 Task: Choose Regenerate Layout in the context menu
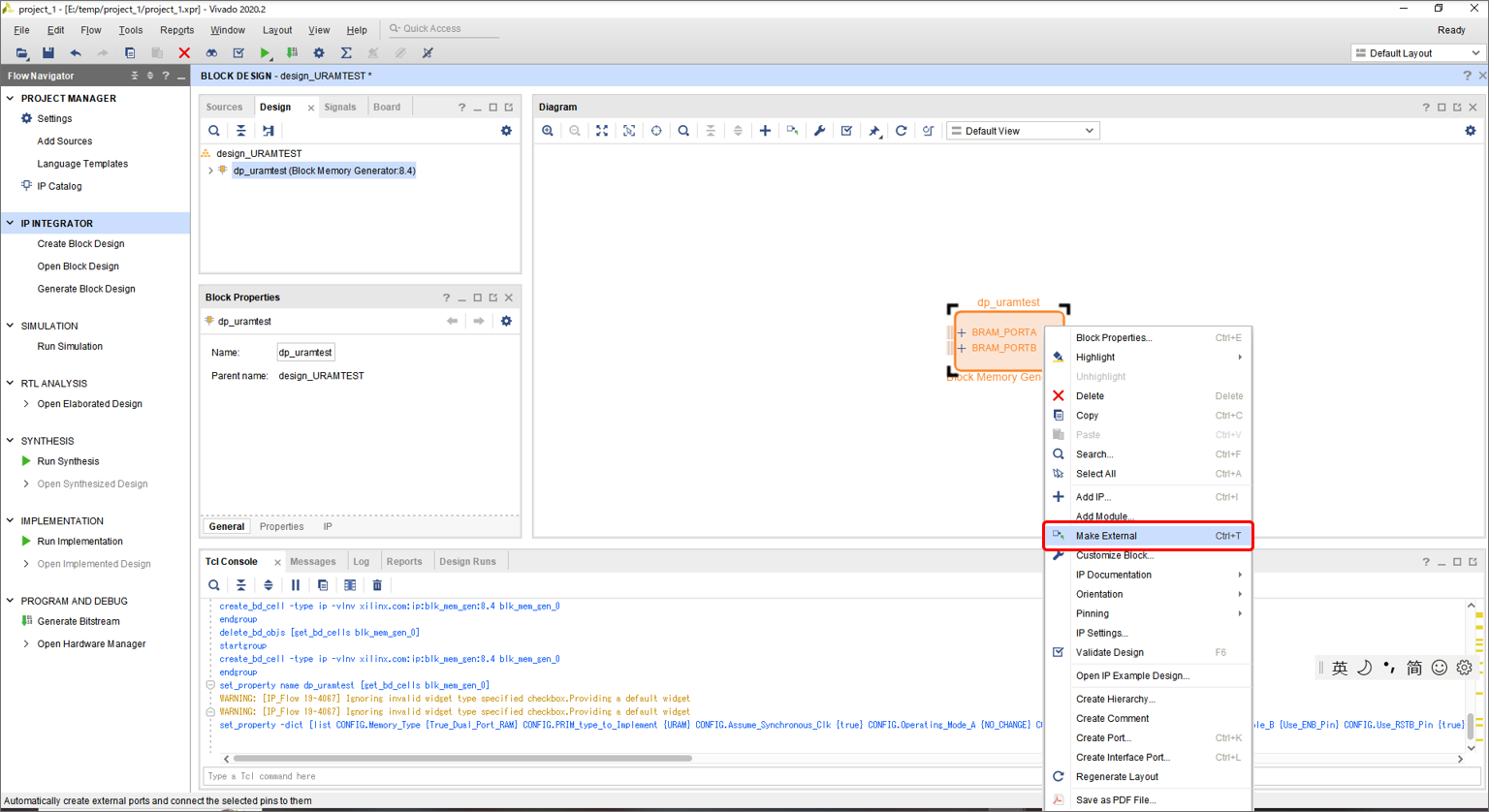click(1148, 776)
